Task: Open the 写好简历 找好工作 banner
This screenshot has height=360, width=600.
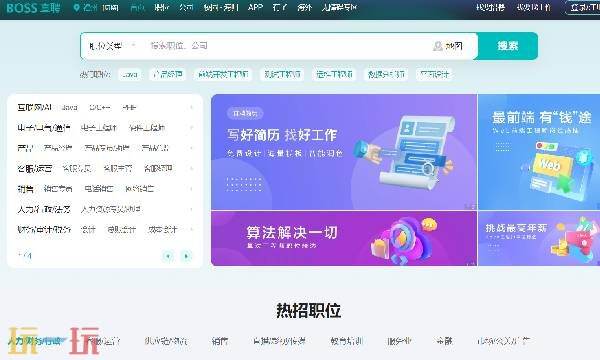Action: pos(344,152)
